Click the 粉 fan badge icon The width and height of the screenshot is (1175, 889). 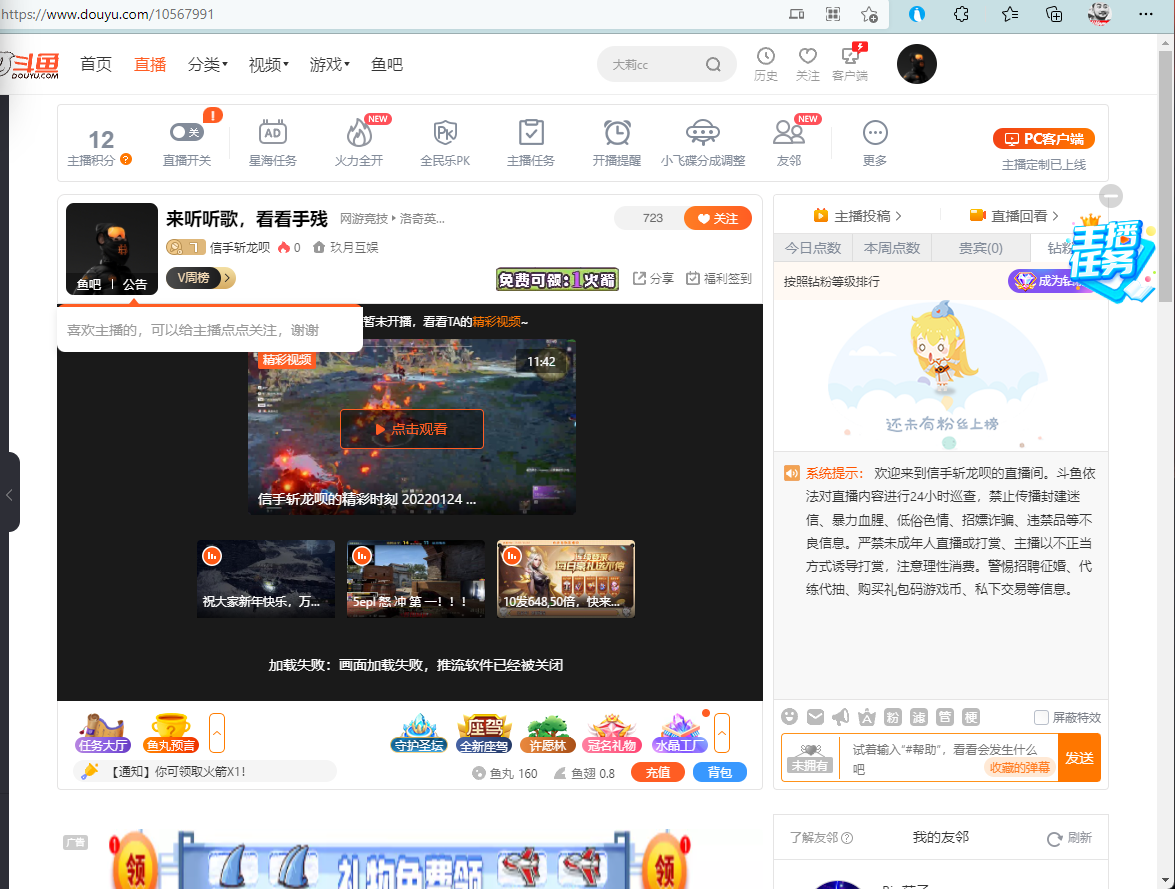click(x=892, y=717)
